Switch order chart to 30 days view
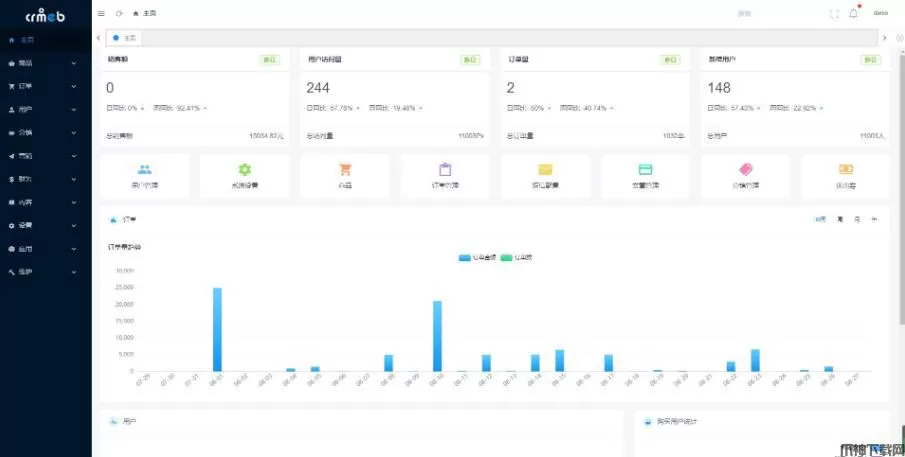Screen dimensions: 905x457 (820, 219)
